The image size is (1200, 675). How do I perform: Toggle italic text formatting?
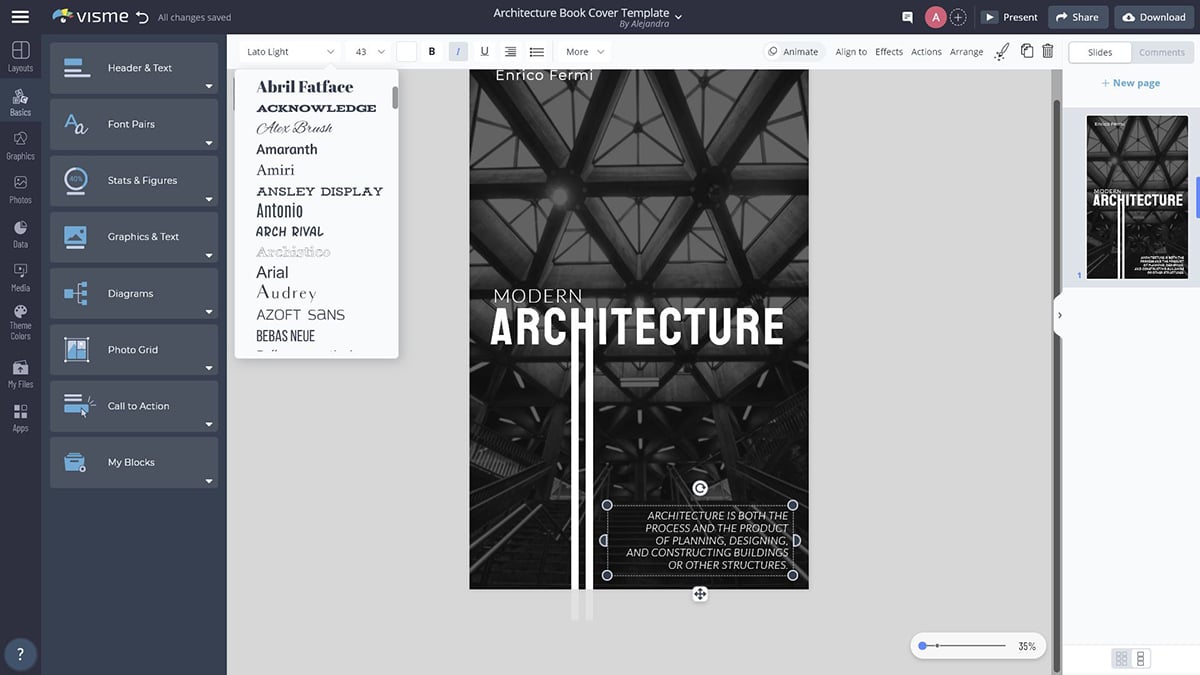(458, 52)
